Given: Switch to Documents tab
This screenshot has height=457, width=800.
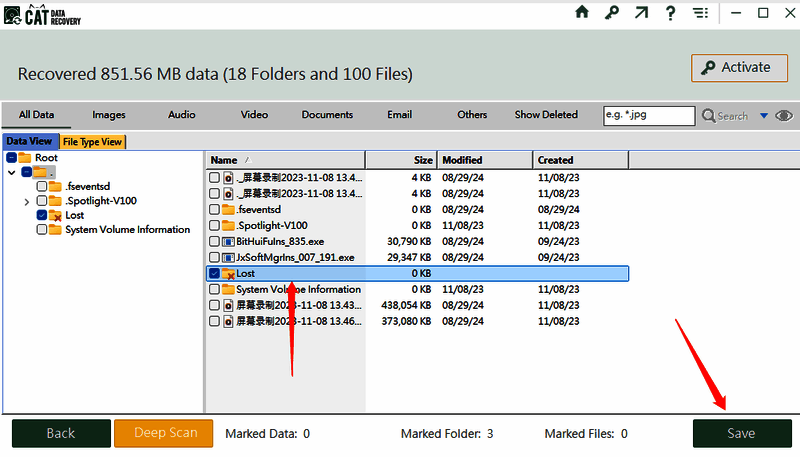Looking at the screenshot, I should pos(327,115).
